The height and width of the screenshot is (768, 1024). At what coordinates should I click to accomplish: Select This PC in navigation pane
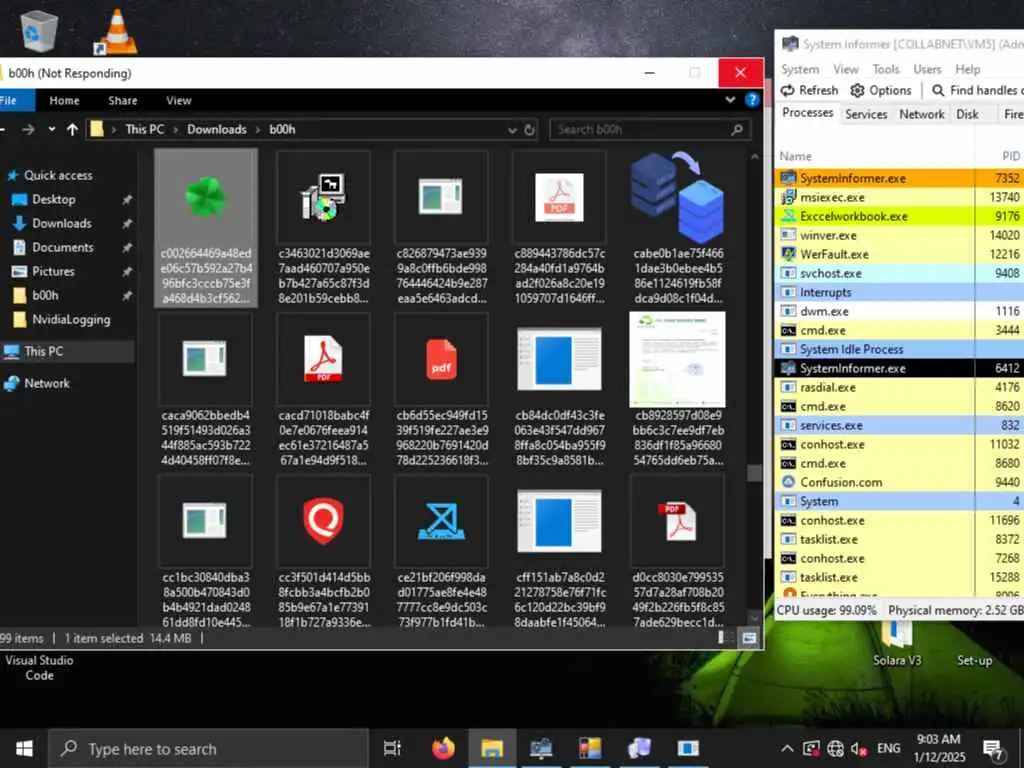tap(67, 351)
